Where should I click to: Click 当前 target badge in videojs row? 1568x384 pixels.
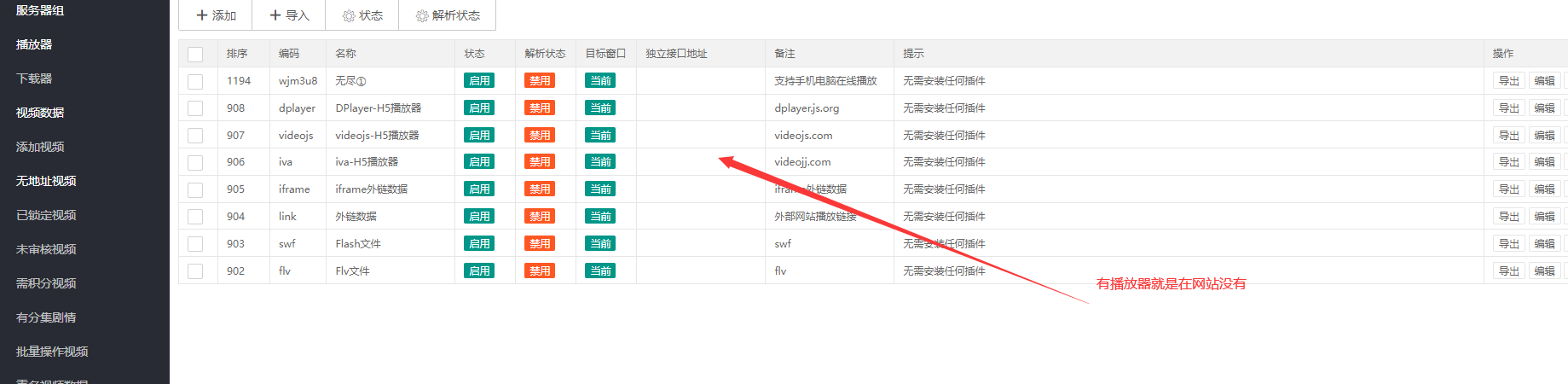tap(600, 136)
